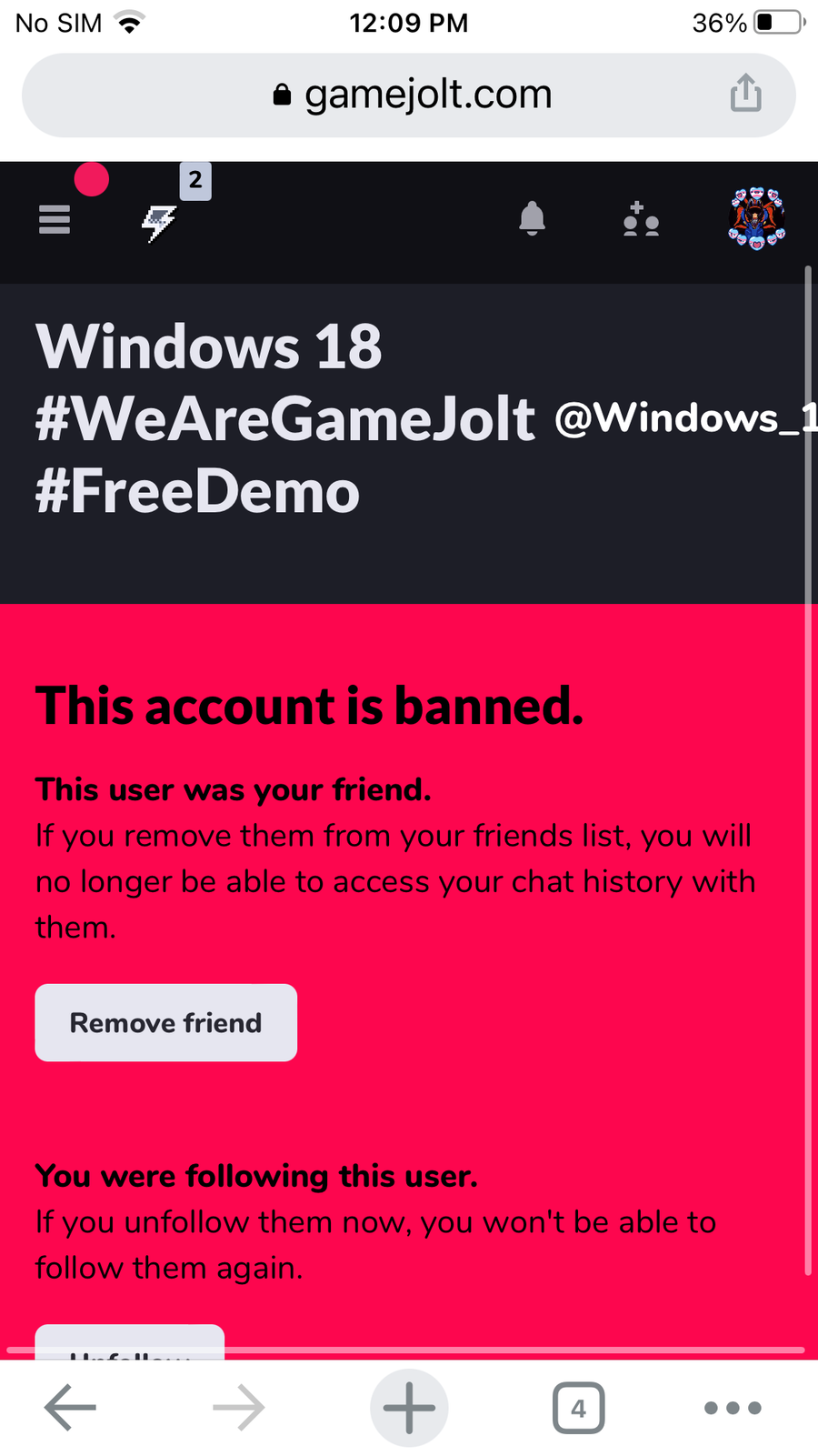Tap the Game Jolt lightning bolt logo
The width and height of the screenshot is (818, 1456).
(x=159, y=223)
